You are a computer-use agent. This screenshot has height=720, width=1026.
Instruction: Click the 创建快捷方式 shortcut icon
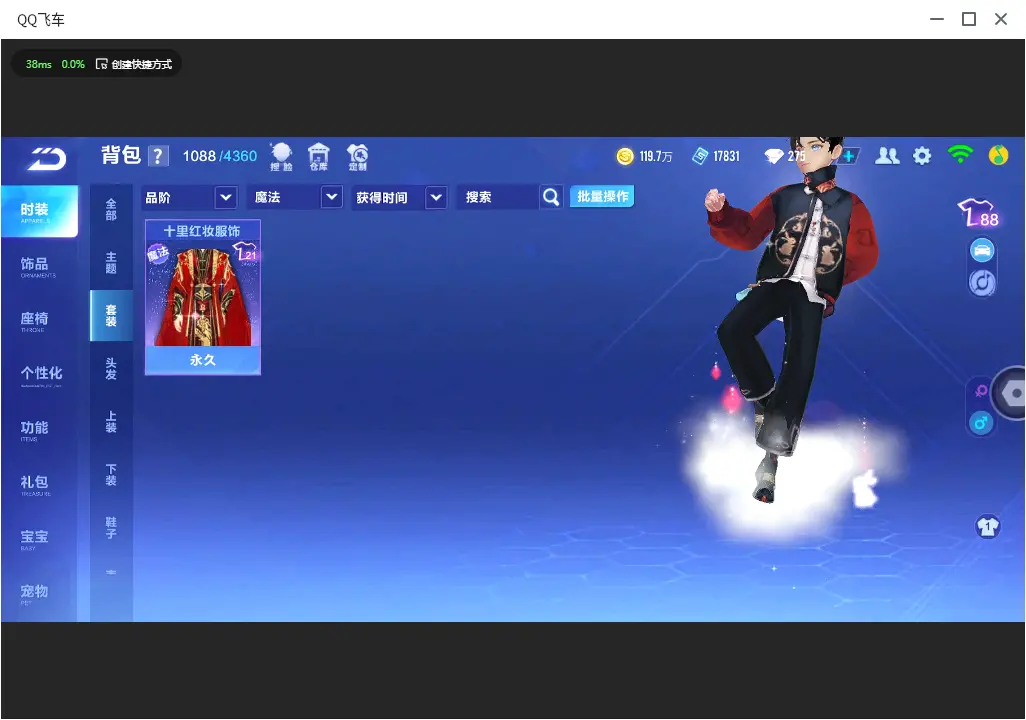point(101,64)
